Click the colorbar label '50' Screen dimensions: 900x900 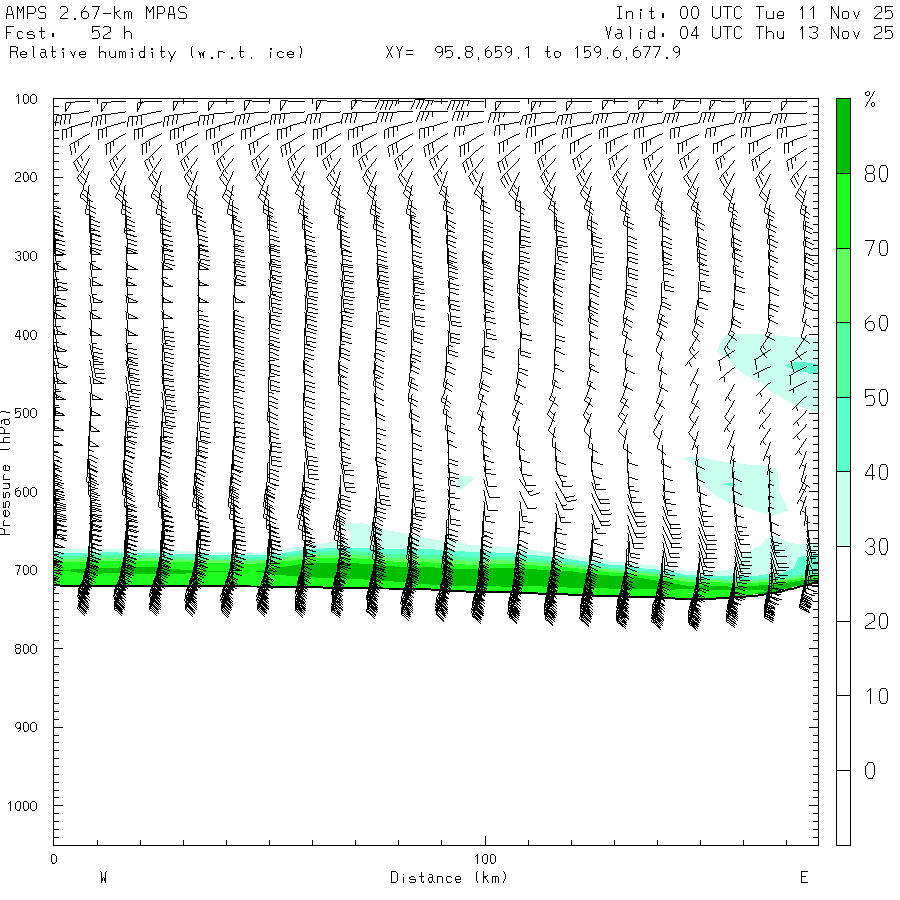(876, 398)
